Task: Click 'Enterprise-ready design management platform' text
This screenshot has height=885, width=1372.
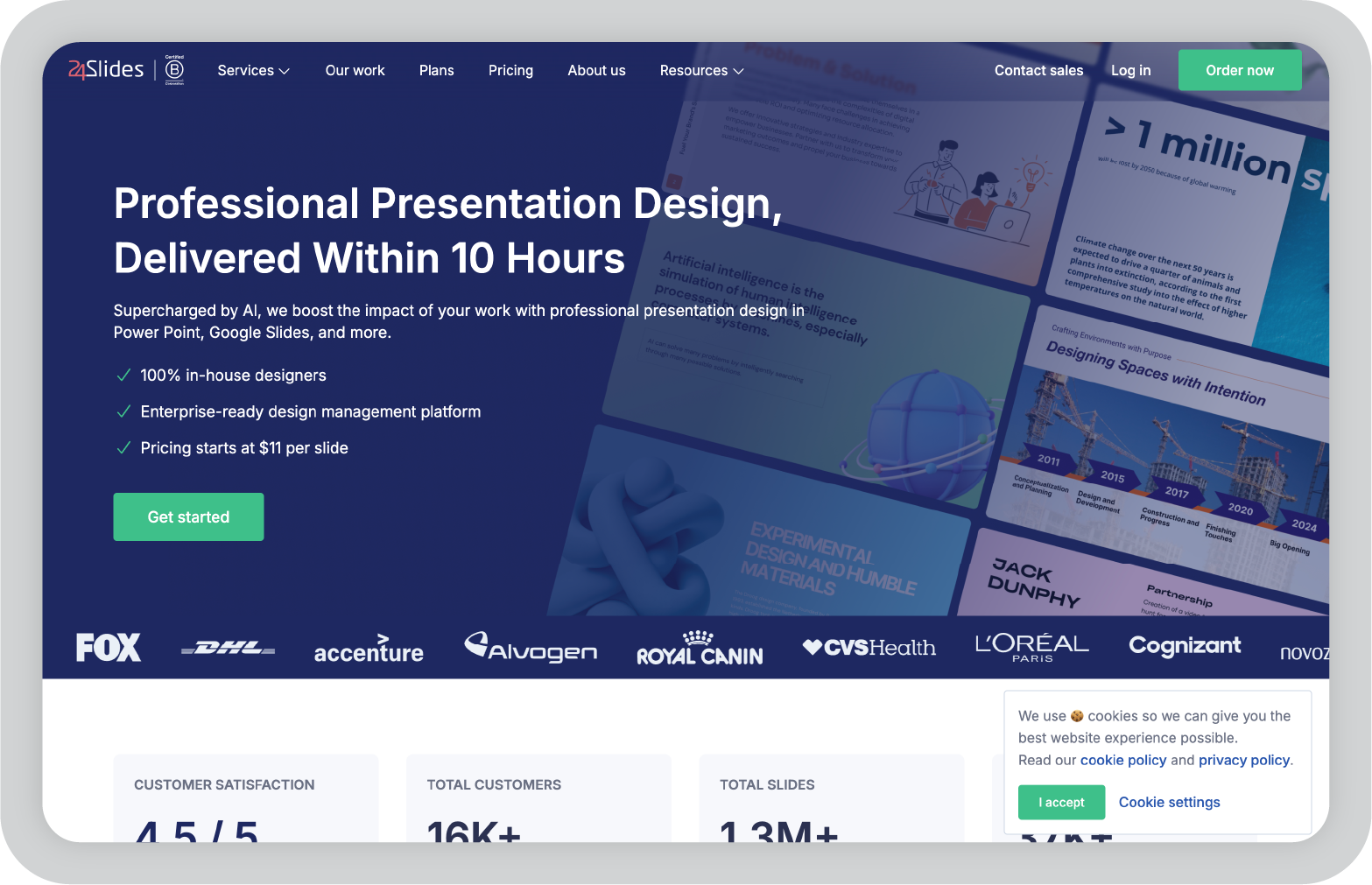Action: (311, 411)
